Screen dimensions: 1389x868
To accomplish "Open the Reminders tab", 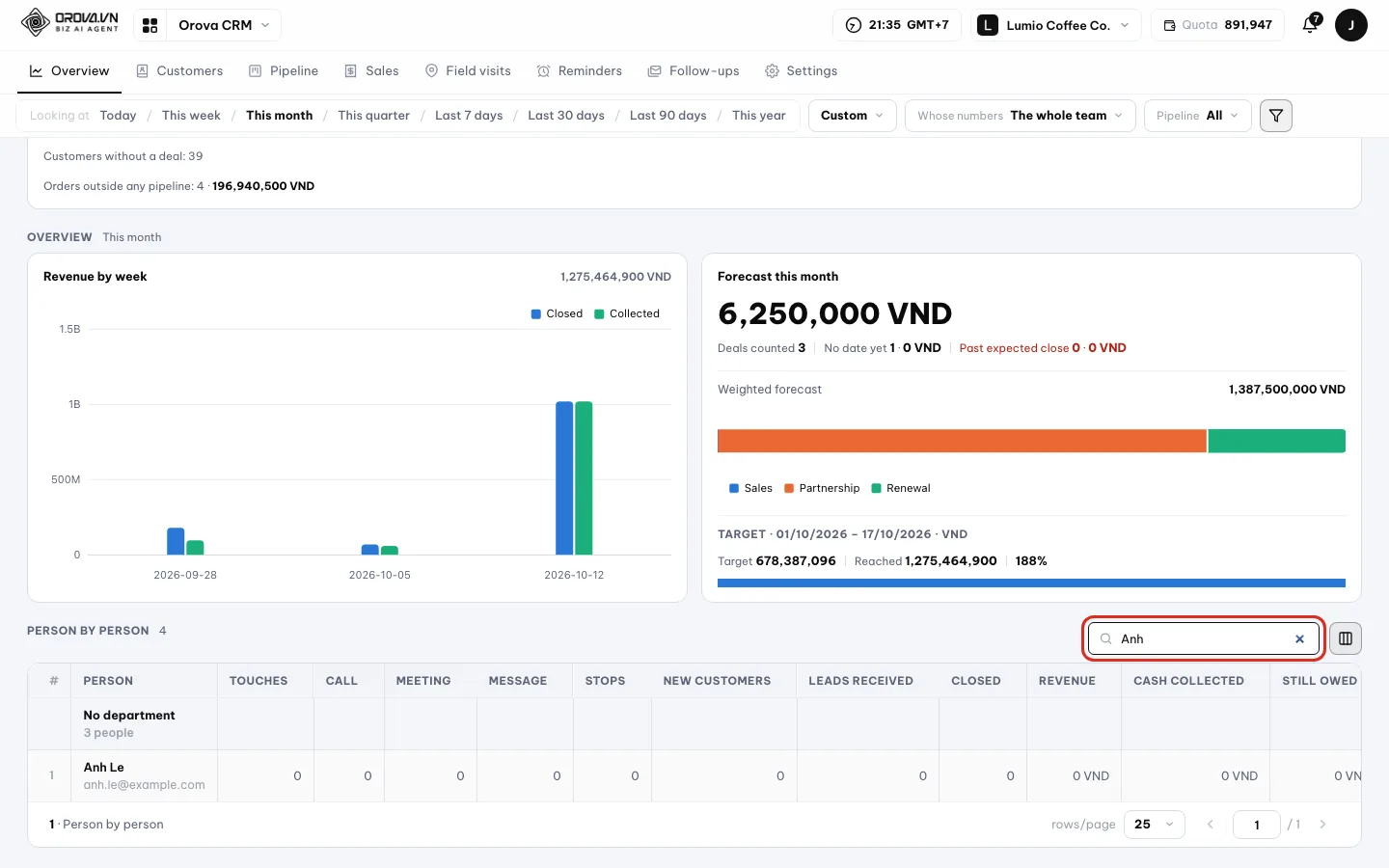I will tap(579, 71).
